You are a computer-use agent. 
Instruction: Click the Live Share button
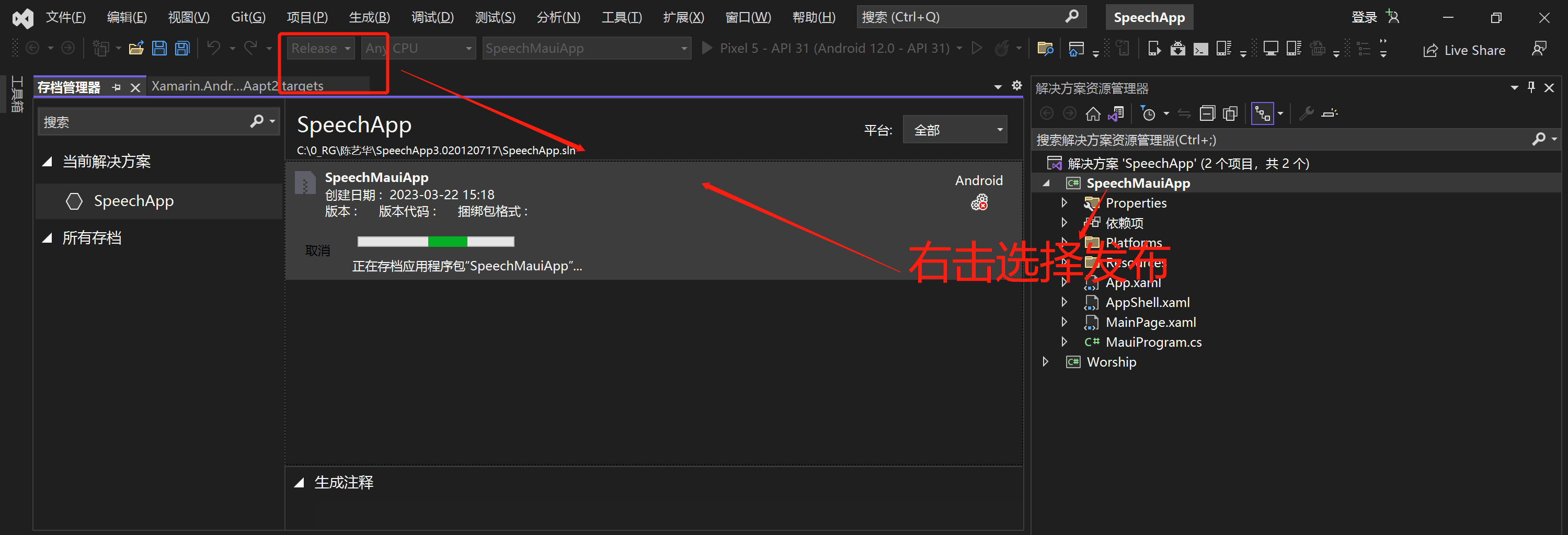point(1464,50)
